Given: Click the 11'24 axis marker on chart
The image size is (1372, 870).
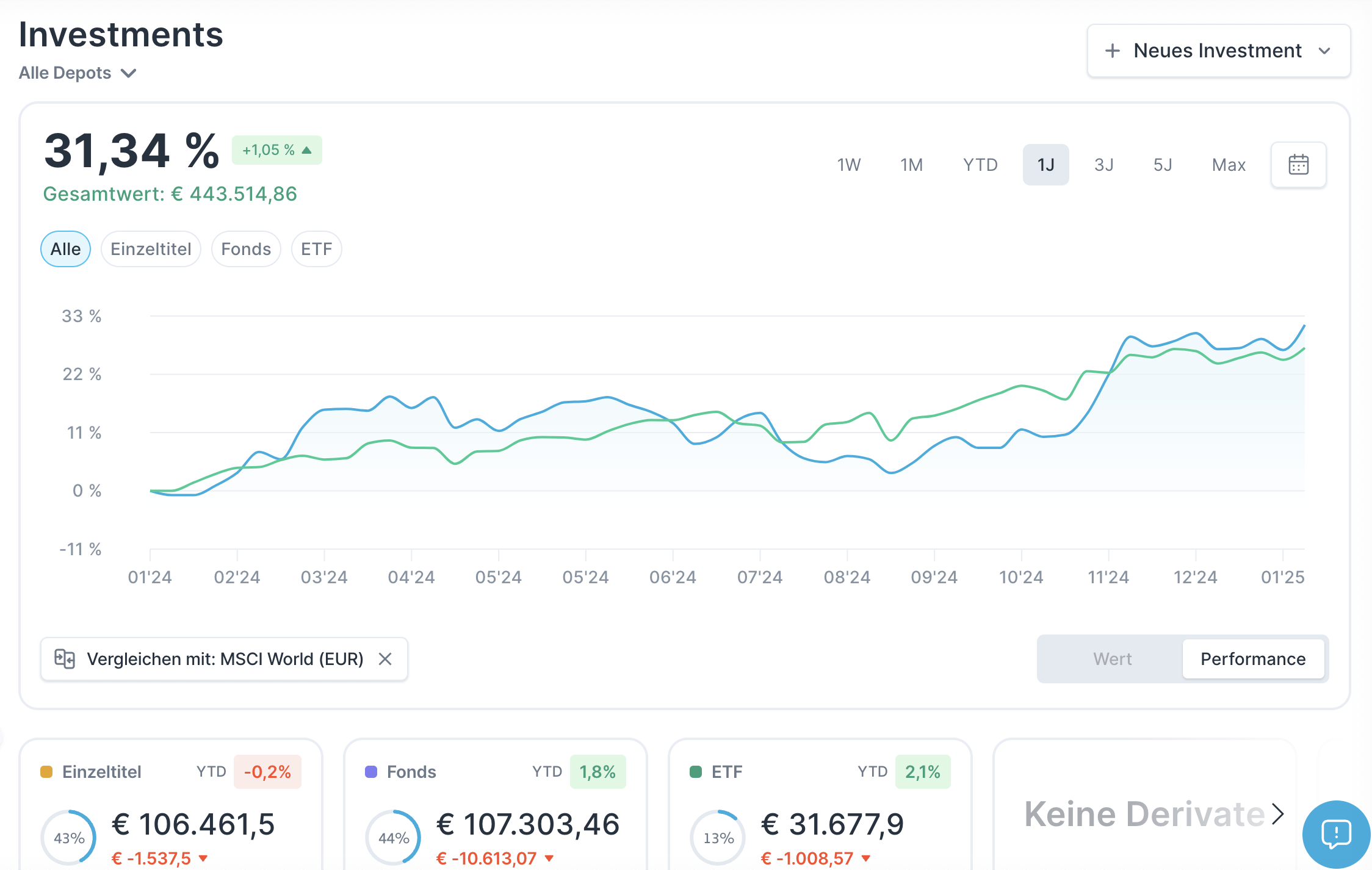Looking at the screenshot, I should (x=1108, y=577).
